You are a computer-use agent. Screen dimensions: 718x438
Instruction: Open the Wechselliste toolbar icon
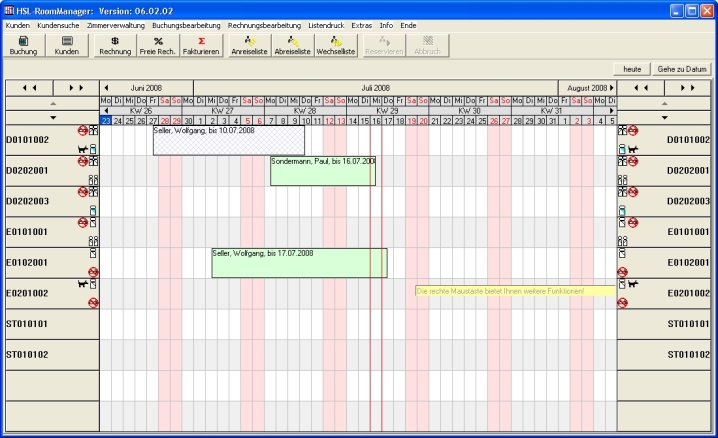tap(336, 44)
